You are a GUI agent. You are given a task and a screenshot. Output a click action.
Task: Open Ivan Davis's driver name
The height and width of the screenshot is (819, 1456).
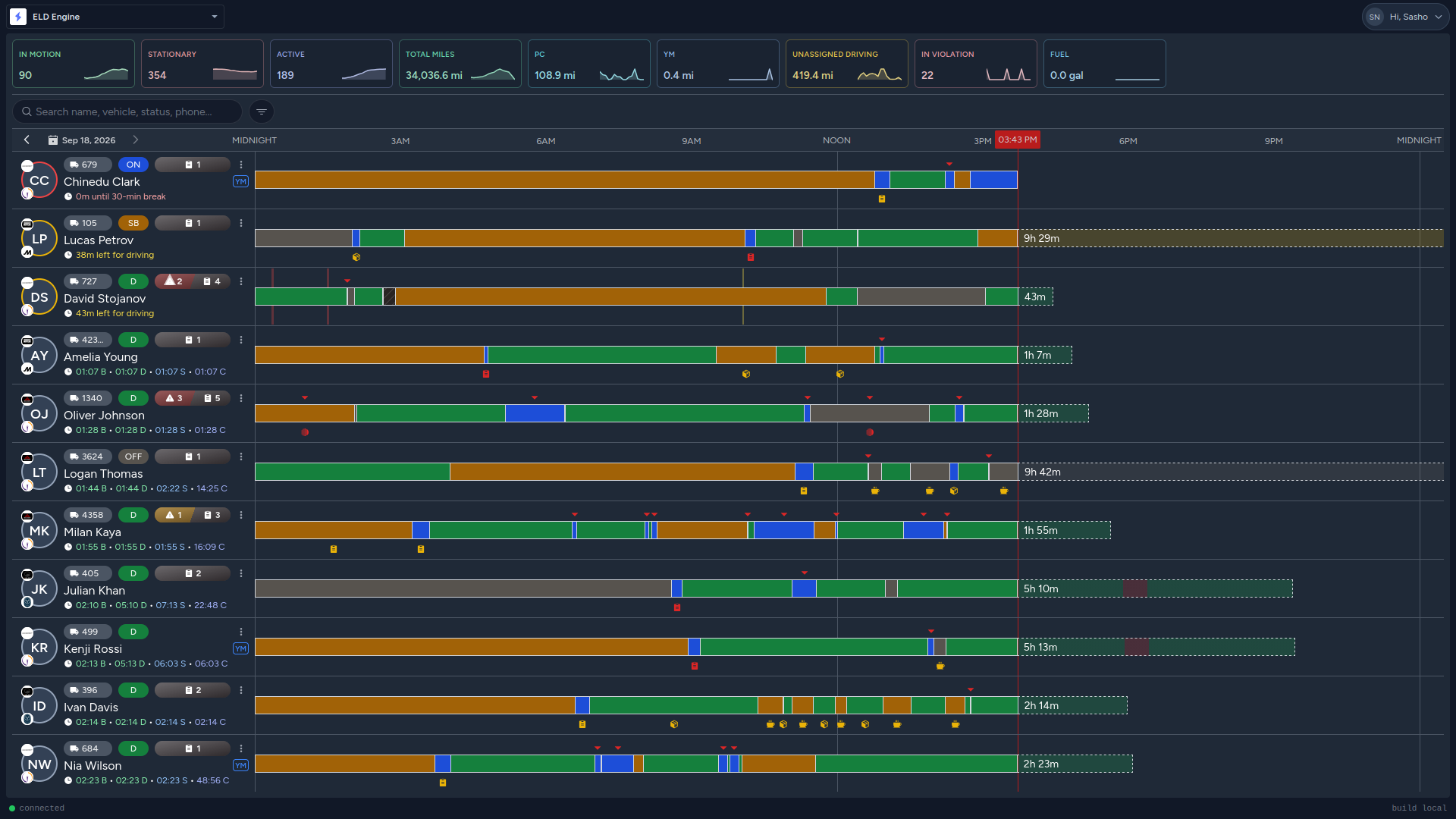pyautogui.click(x=91, y=708)
